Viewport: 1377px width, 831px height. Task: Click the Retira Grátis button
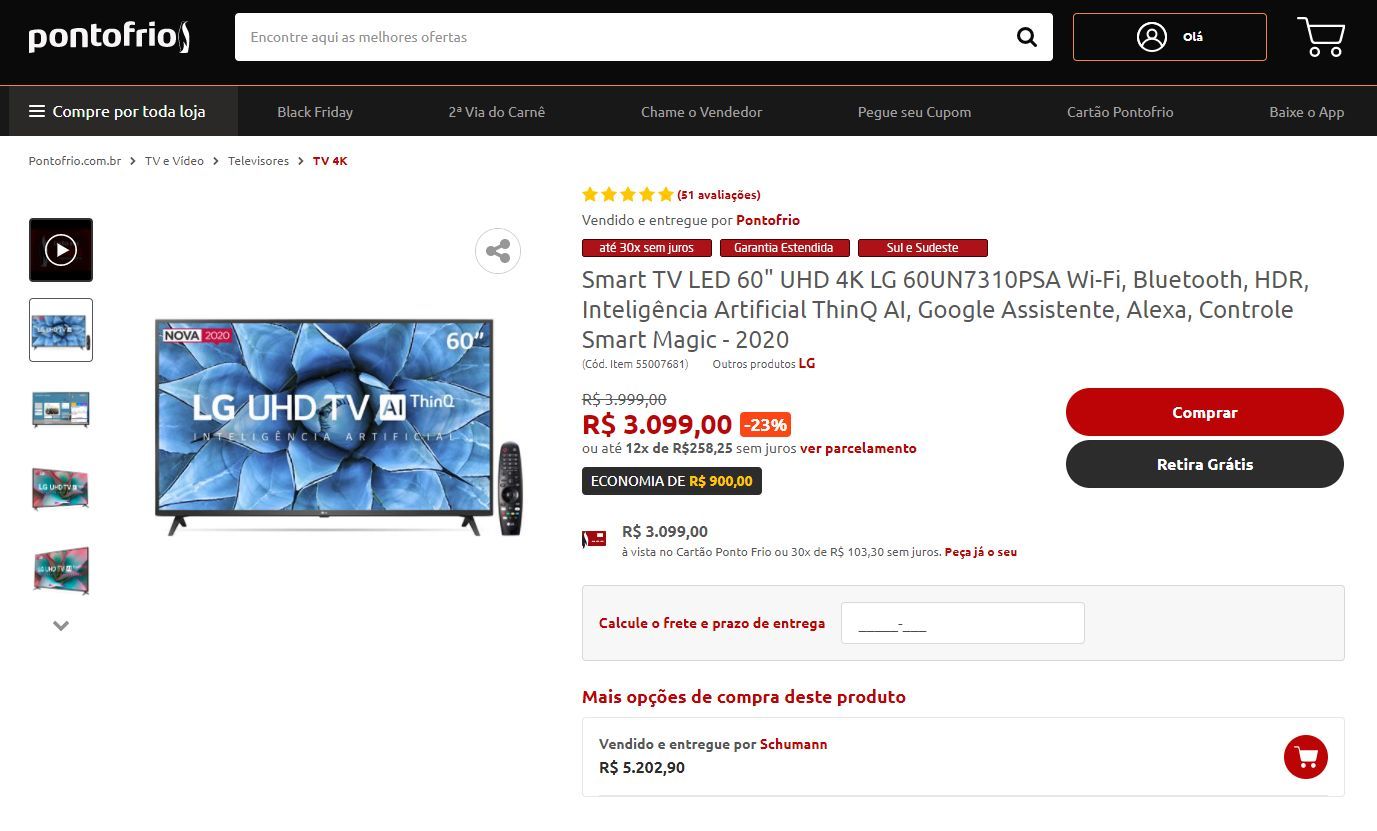1205,464
